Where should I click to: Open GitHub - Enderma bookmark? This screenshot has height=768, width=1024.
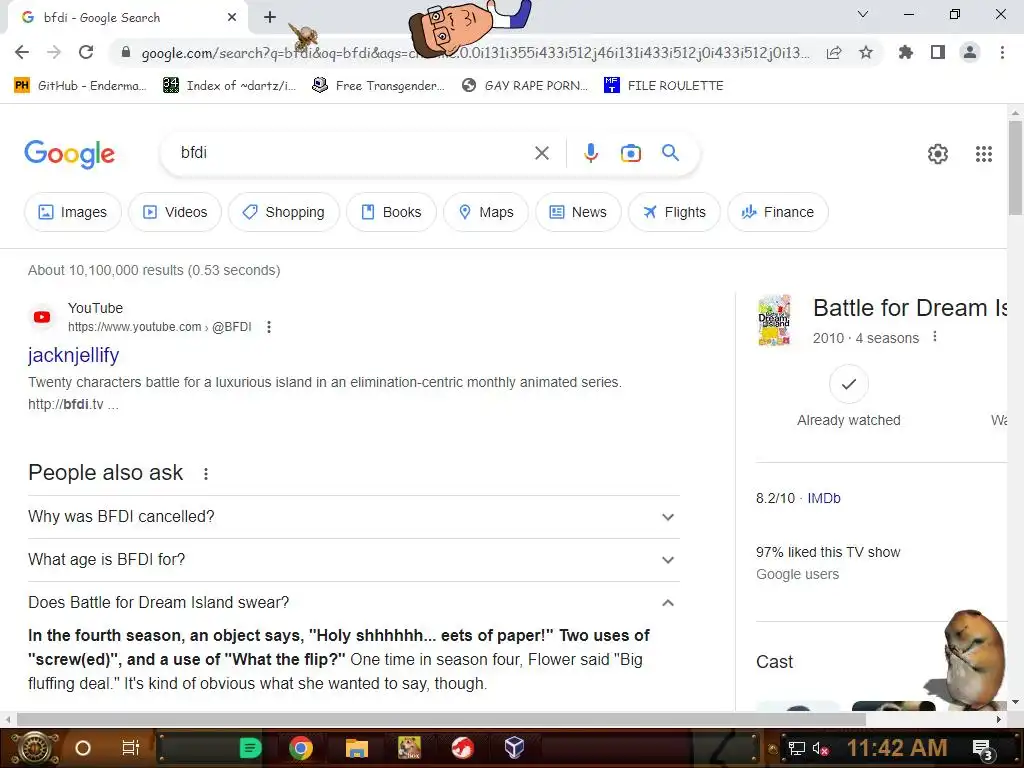point(80,86)
